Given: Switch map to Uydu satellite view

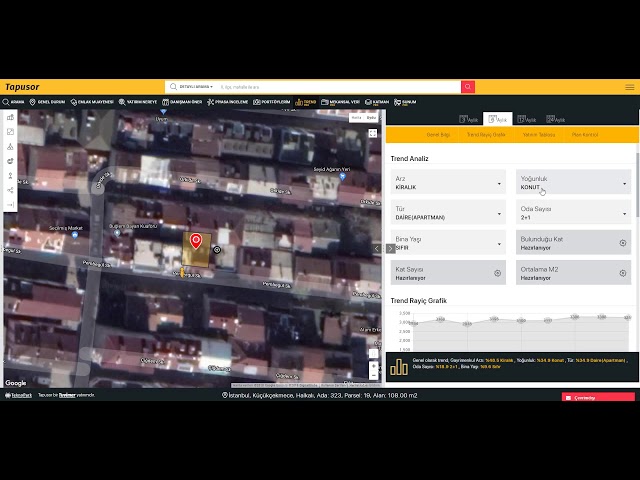Looking at the screenshot, I should (x=371, y=118).
